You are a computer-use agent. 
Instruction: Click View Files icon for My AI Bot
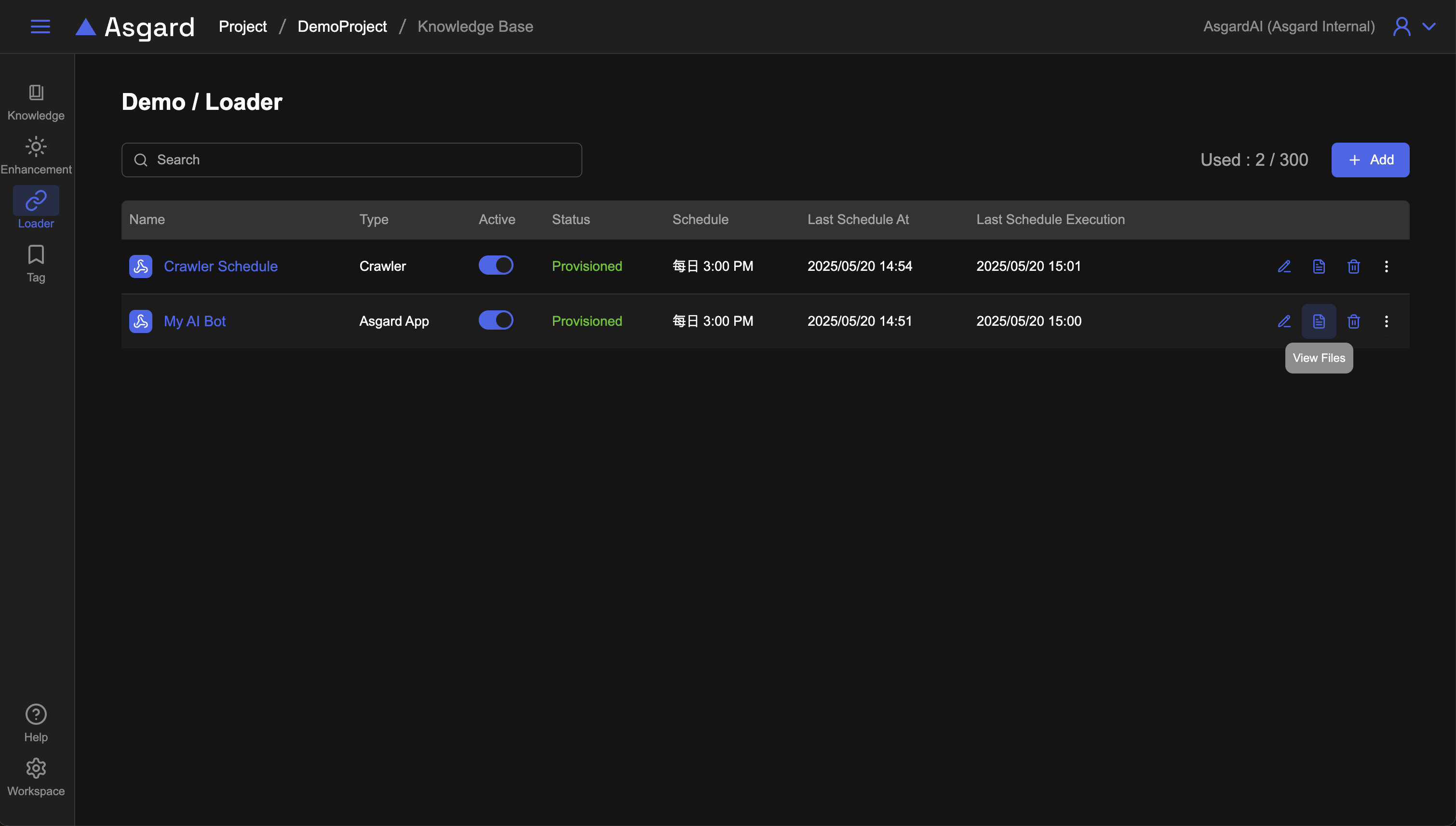coord(1319,321)
